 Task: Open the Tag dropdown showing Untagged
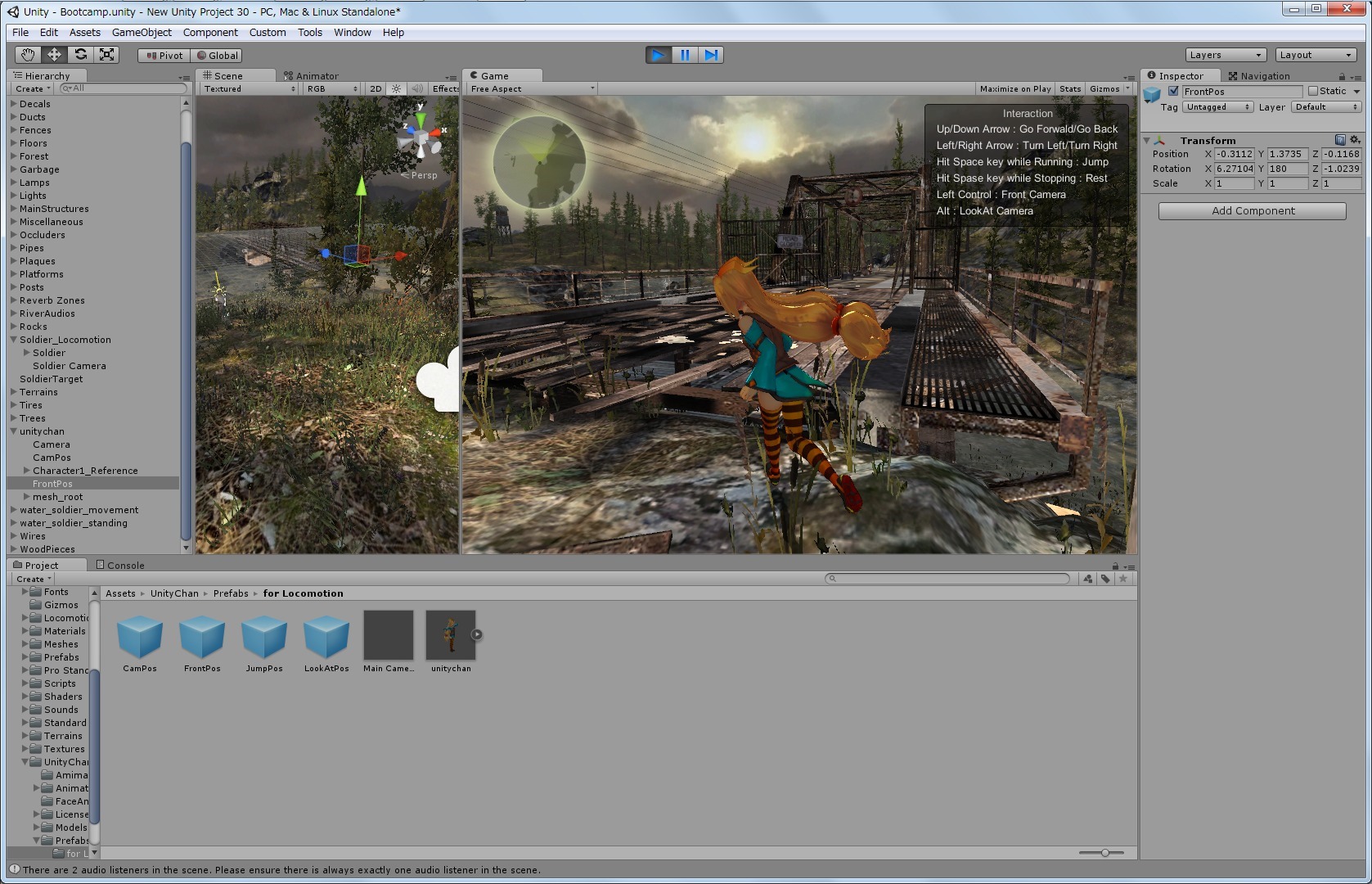[x=1217, y=107]
